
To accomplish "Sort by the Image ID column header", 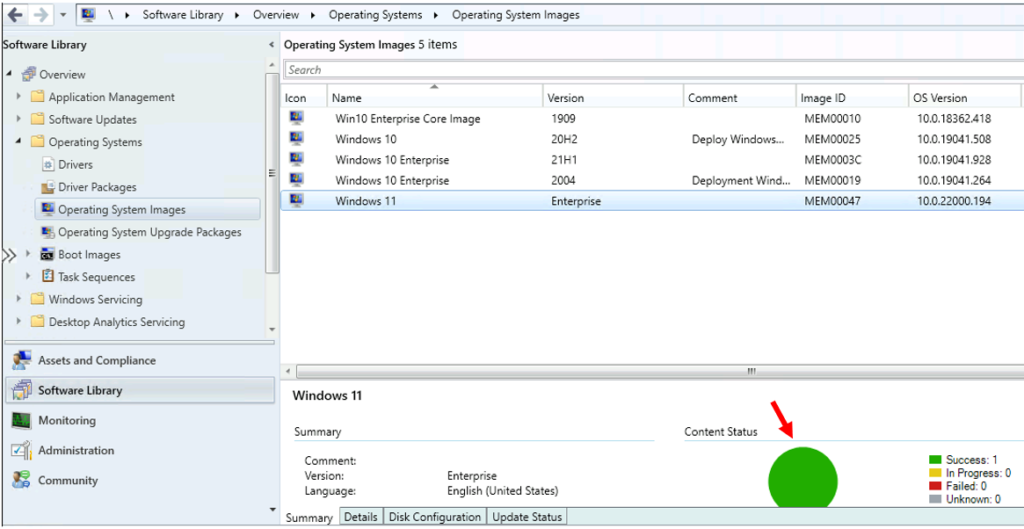I will pyautogui.click(x=852, y=98).
